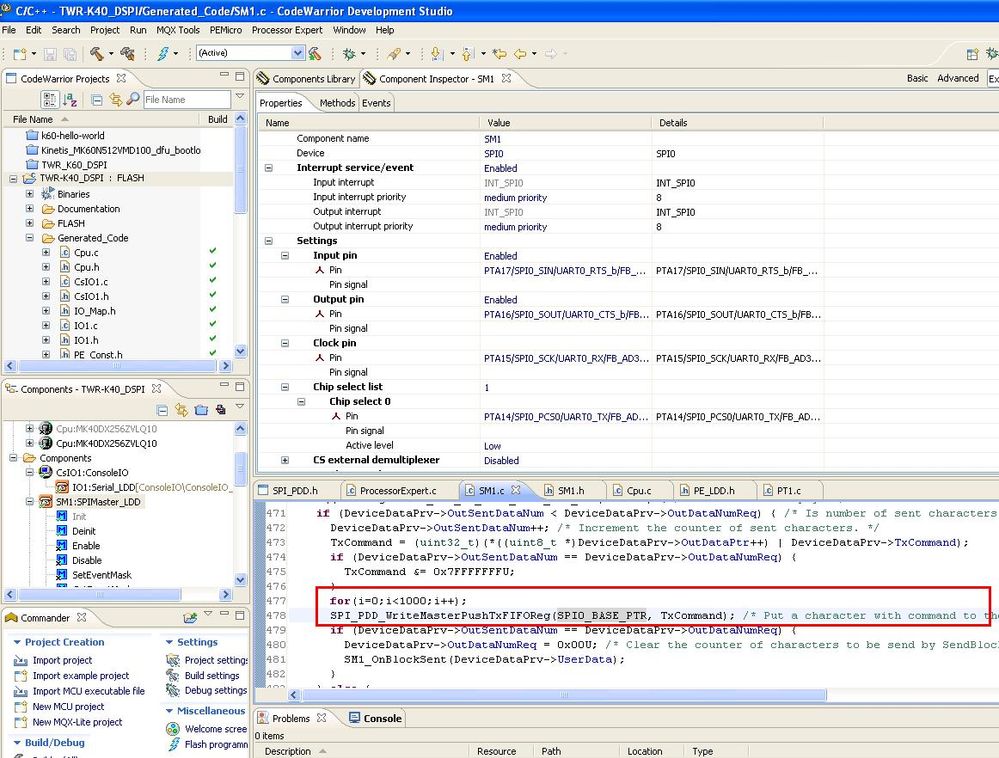Screen dimensions: 999x758
Task: Click the Build settings link
Action: pyautogui.click(x=212, y=675)
